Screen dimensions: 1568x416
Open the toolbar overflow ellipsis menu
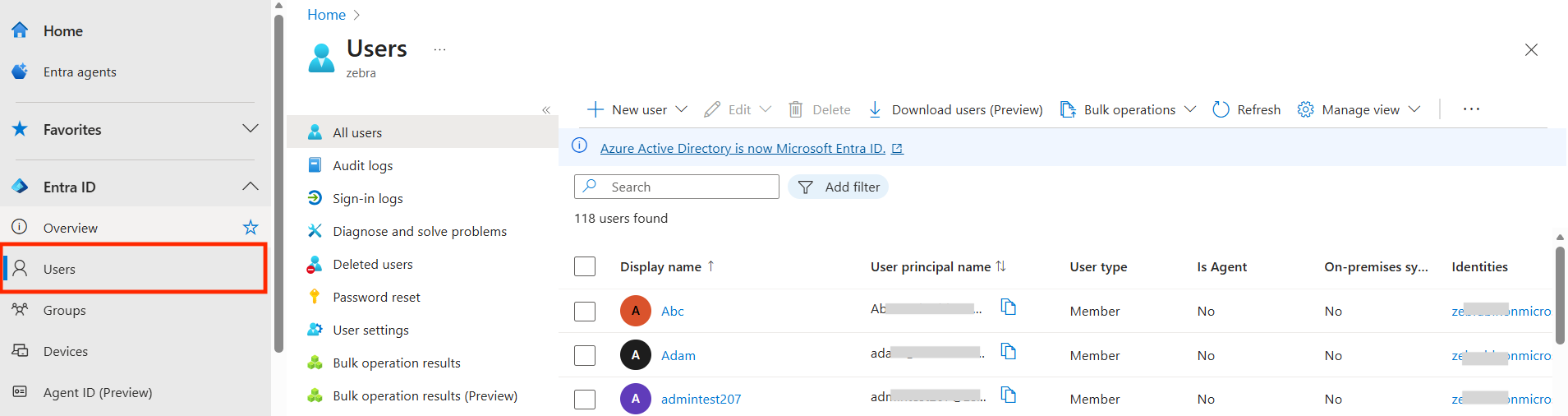point(1470,109)
